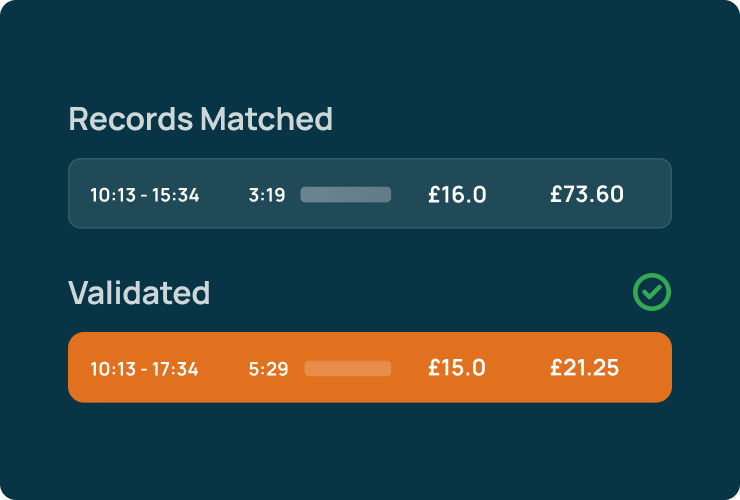The image size is (740, 500).
Task: Click the 10:13 - 15:34 time range
Action: pyautogui.click(x=145, y=195)
